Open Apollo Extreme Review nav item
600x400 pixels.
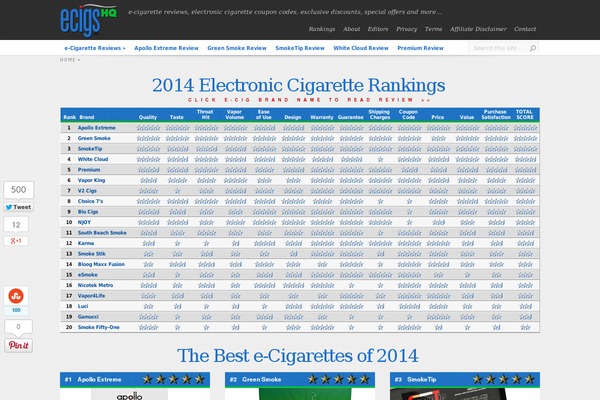click(x=166, y=48)
